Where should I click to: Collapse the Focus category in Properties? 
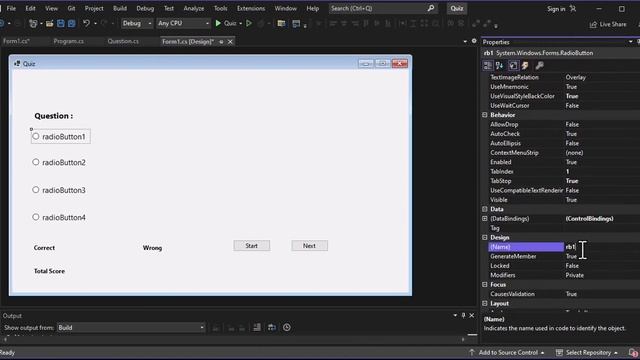pyautogui.click(x=485, y=284)
